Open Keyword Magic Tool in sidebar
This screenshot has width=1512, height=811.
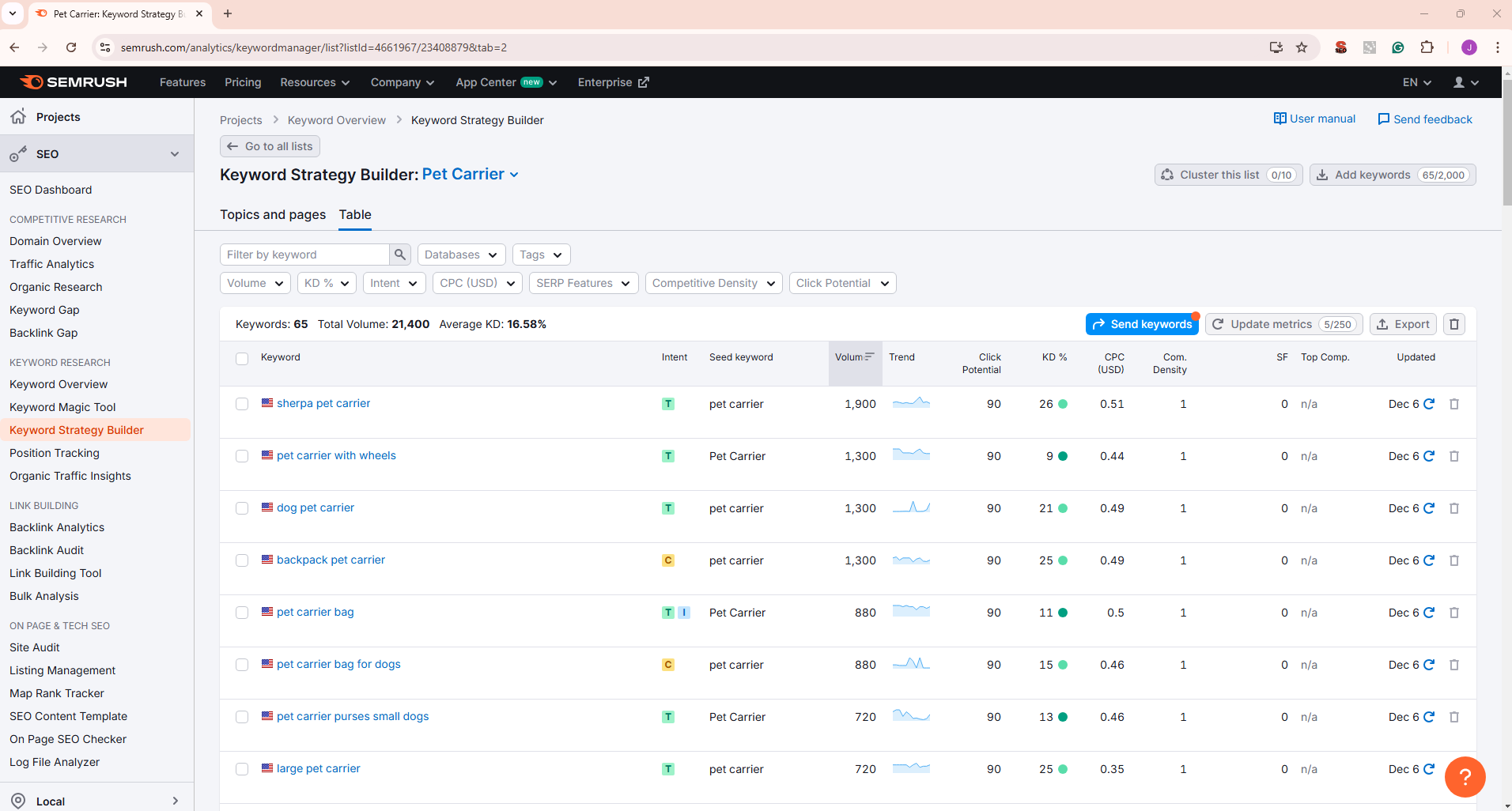coord(62,407)
